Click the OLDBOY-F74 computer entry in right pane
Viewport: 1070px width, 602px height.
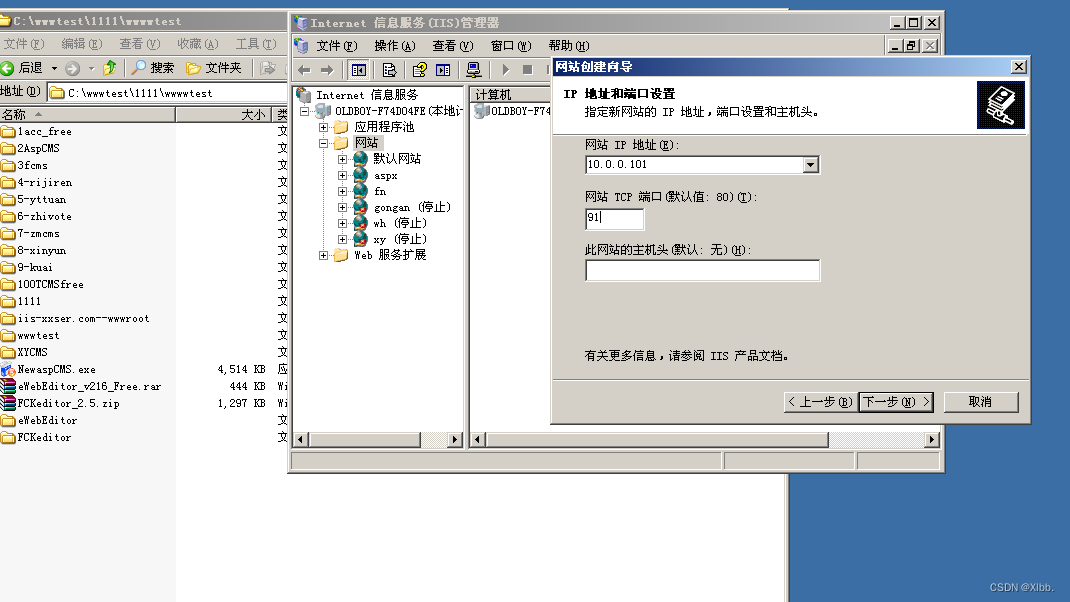[512, 111]
